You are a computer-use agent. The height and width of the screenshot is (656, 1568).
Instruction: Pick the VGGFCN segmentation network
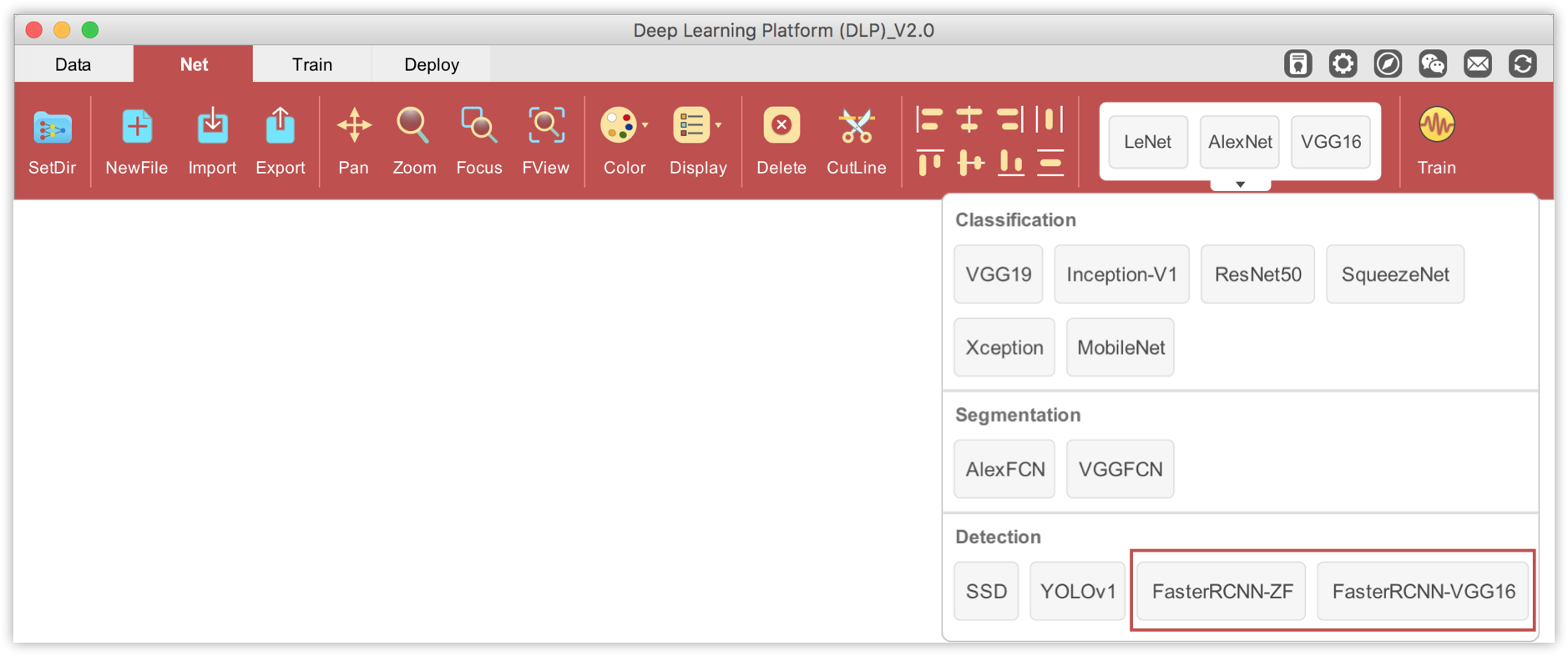tap(1120, 470)
